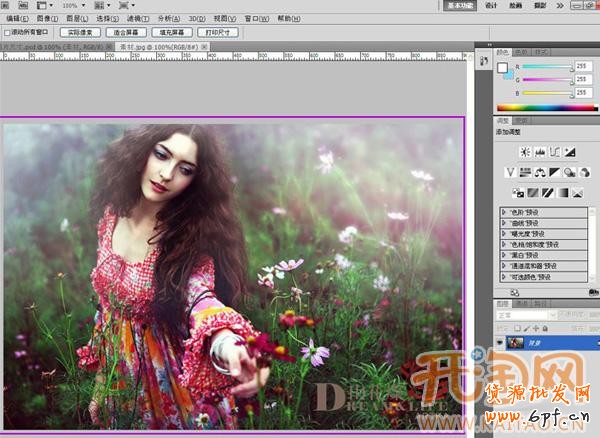Add a Color Balance adjustment
The width and height of the screenshot is (600, 438).
[540, 172]
